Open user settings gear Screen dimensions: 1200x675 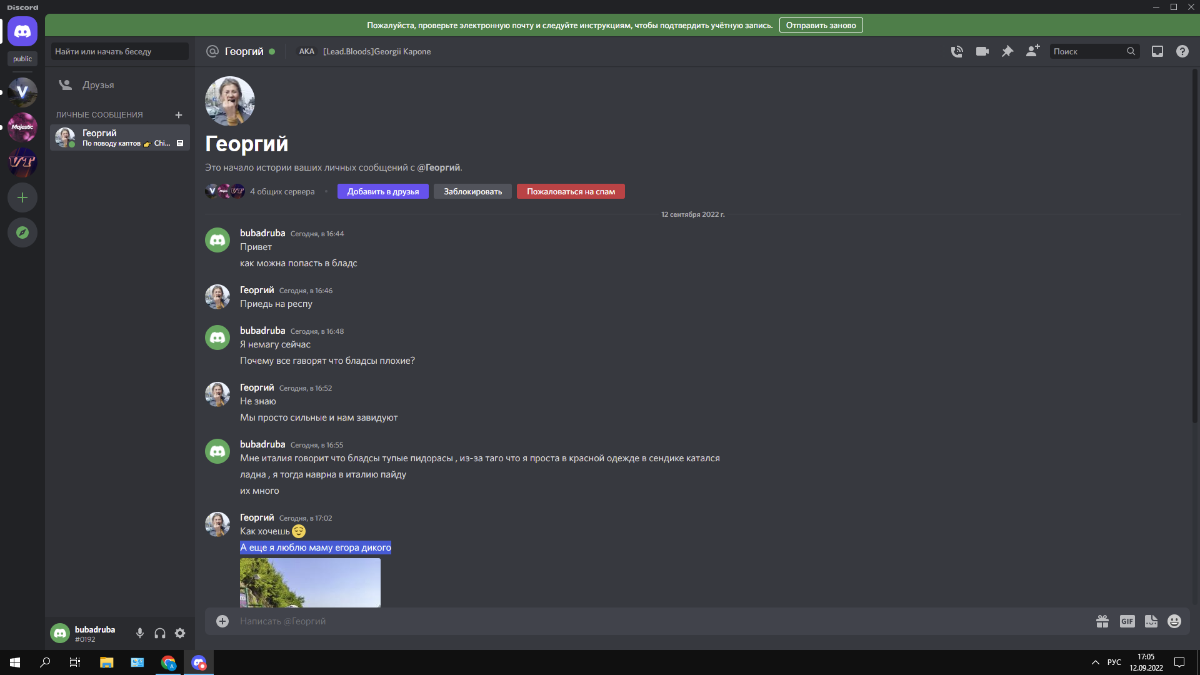(x=180, y=633)
